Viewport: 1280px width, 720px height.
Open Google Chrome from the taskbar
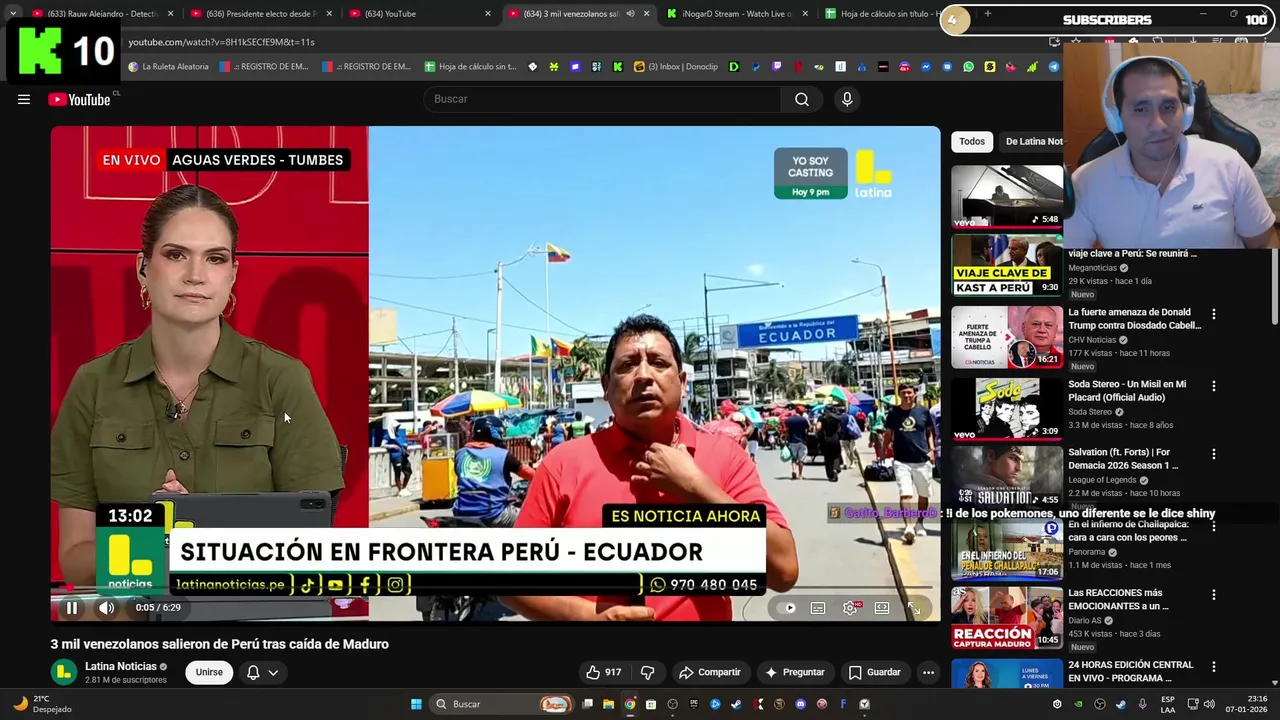click(629, 704)
